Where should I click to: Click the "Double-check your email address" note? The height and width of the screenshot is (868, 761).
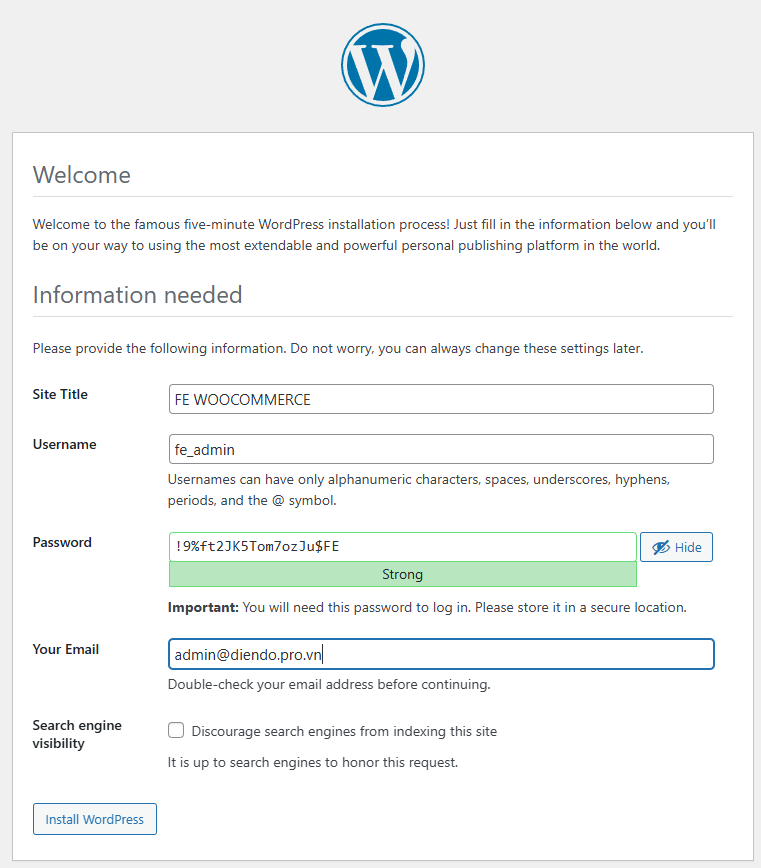coord(329,685)
